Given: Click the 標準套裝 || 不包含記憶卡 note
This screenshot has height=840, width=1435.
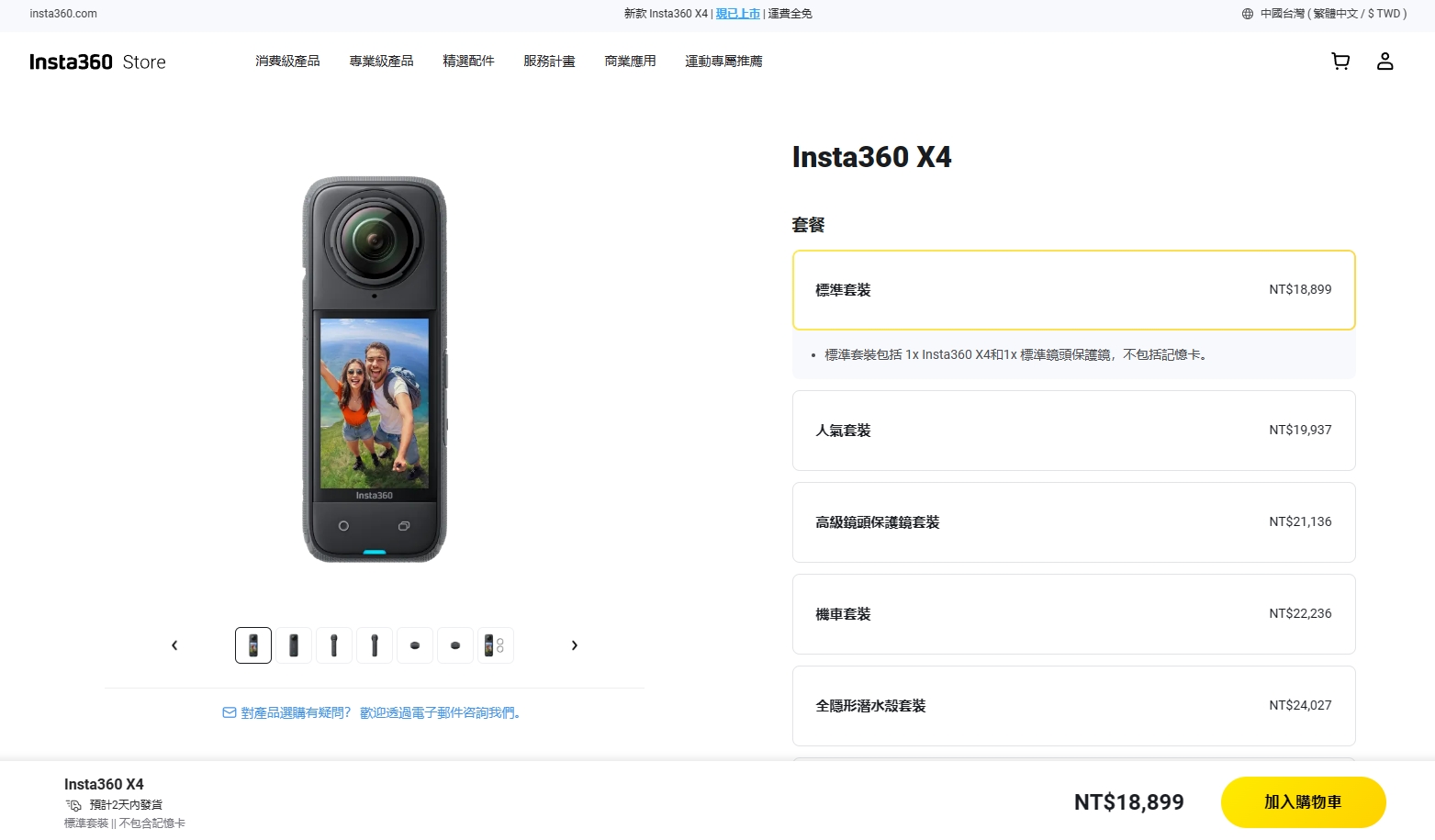Looking at the screenshot, I should (x=125, y=823).
